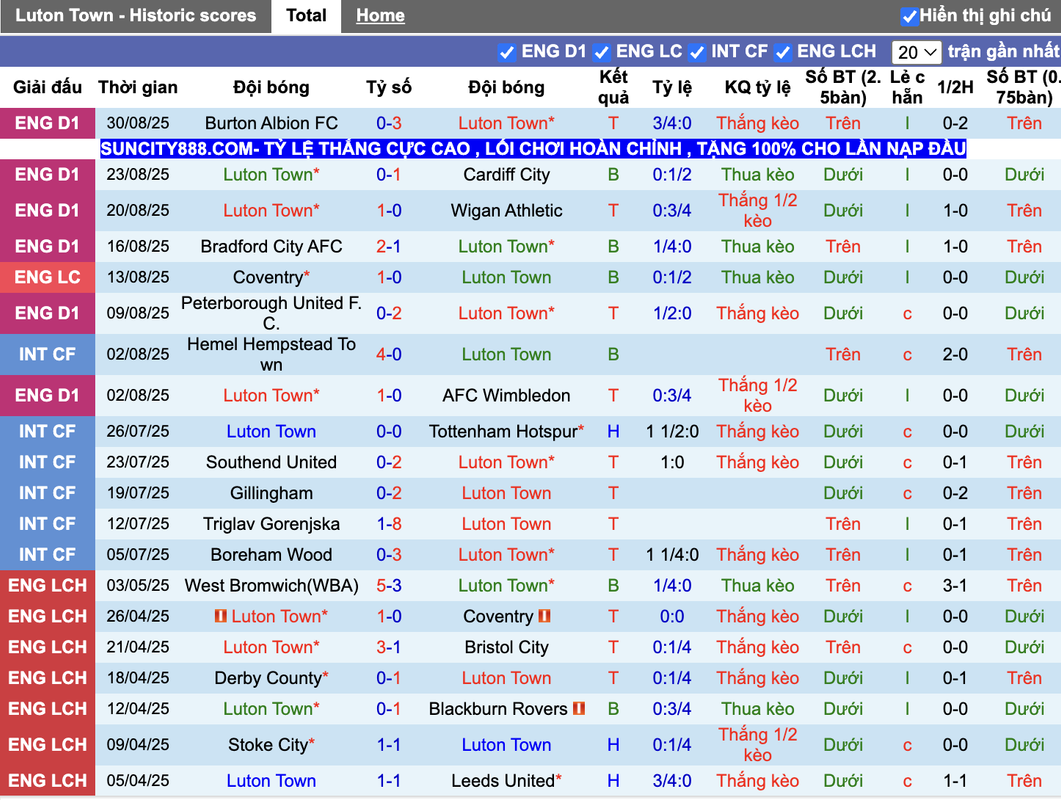Open Wigan Athletic team link
This screenshot has height=800, width=1061.
click(x=506, y=210)
